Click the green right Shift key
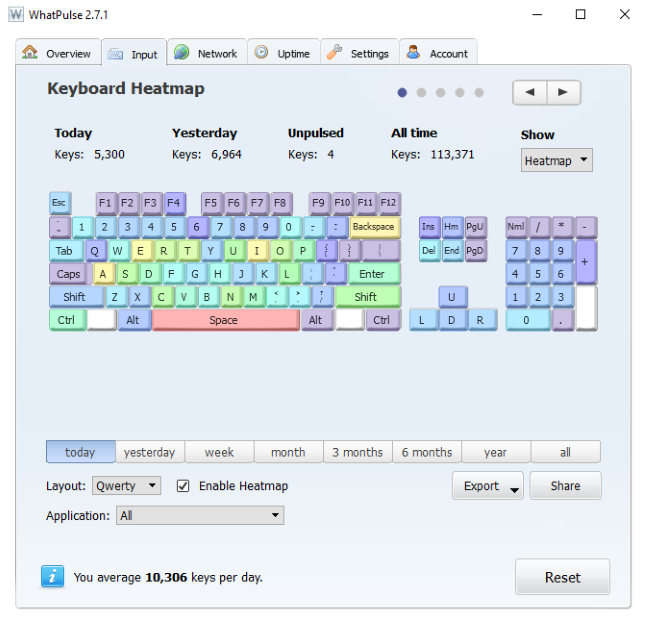648x625 pixels. click(x=368, y=296)
